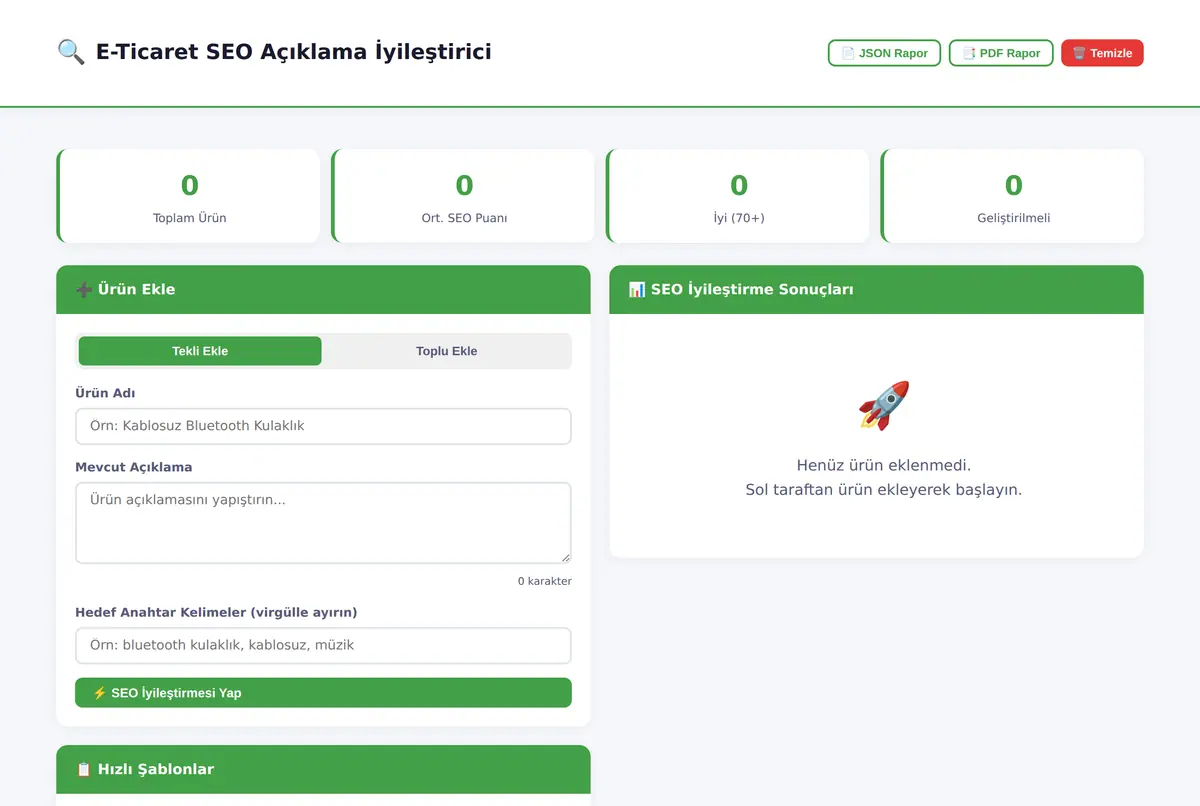Click the rocket icon in empty results

pyautogui.click(x=884, y=405)
